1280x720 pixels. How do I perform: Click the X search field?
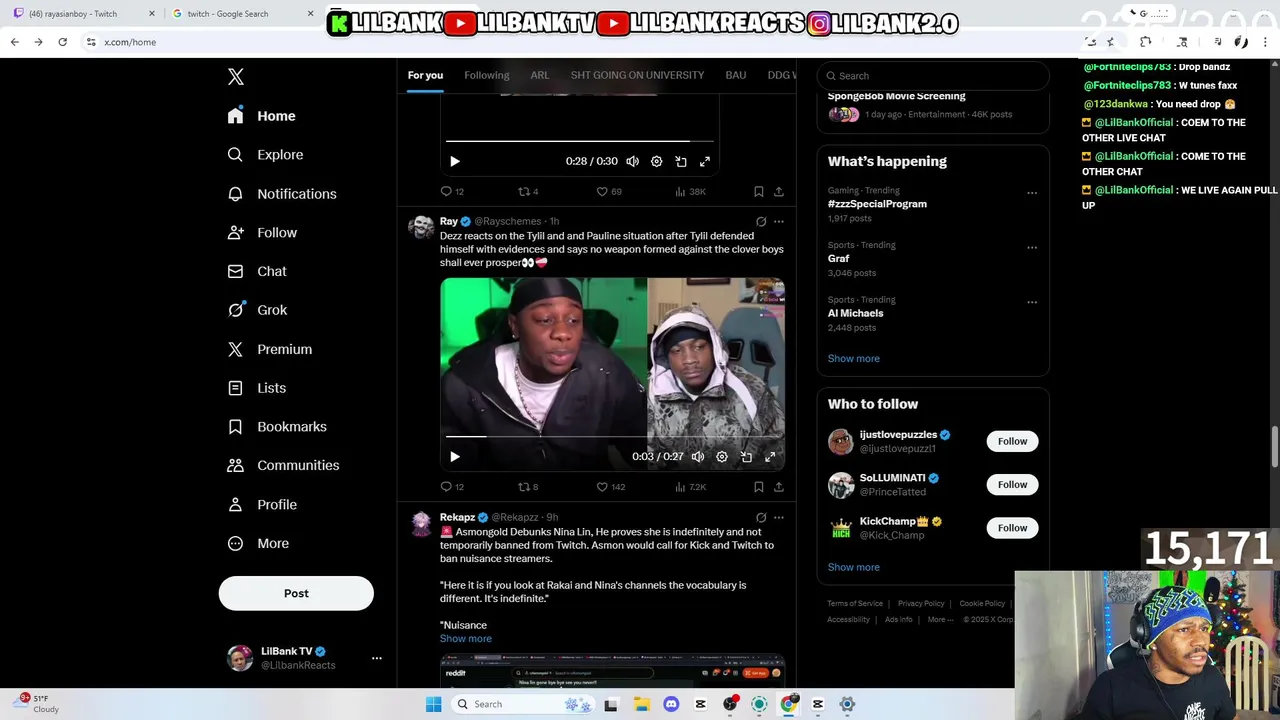933,76
